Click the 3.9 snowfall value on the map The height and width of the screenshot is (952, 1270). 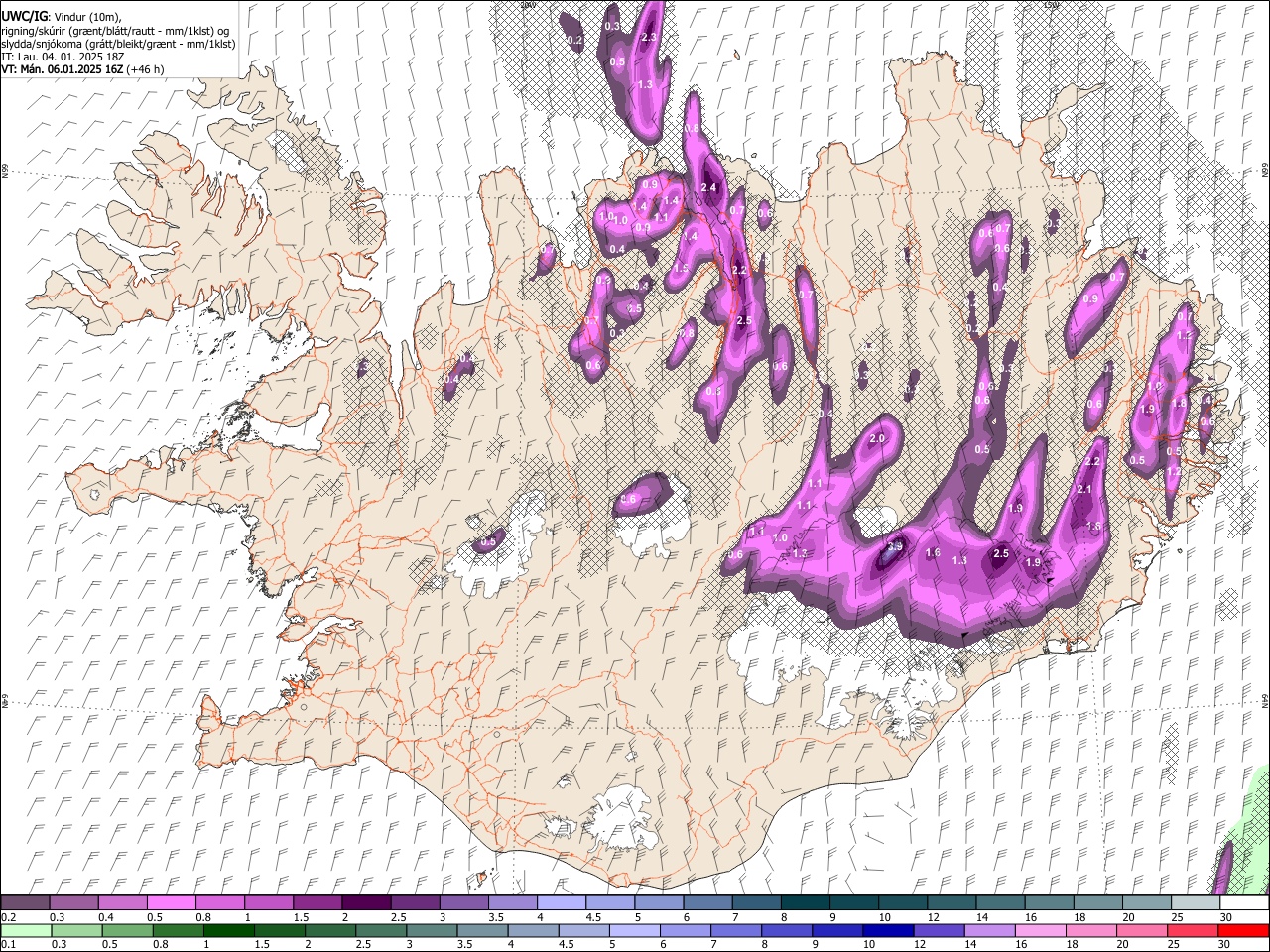[894, 546]
